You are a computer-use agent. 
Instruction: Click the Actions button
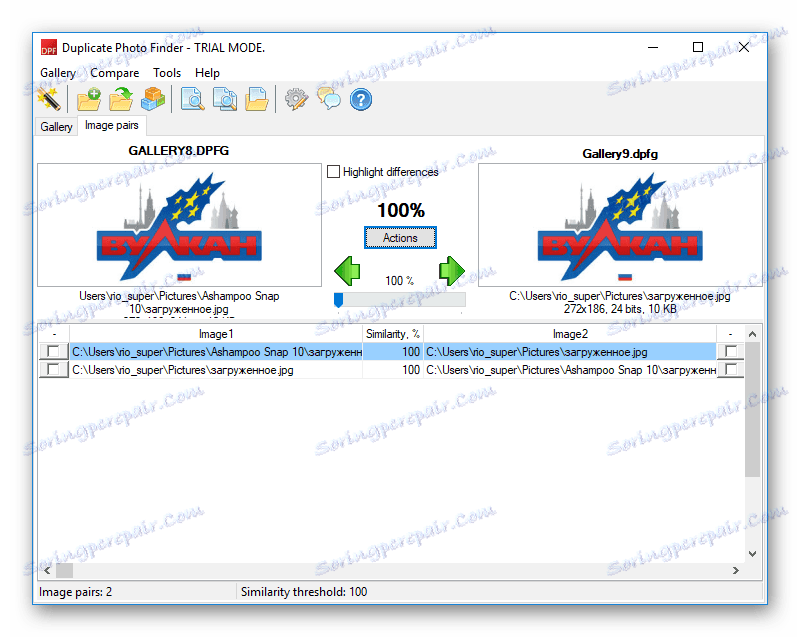coord(400,238)
